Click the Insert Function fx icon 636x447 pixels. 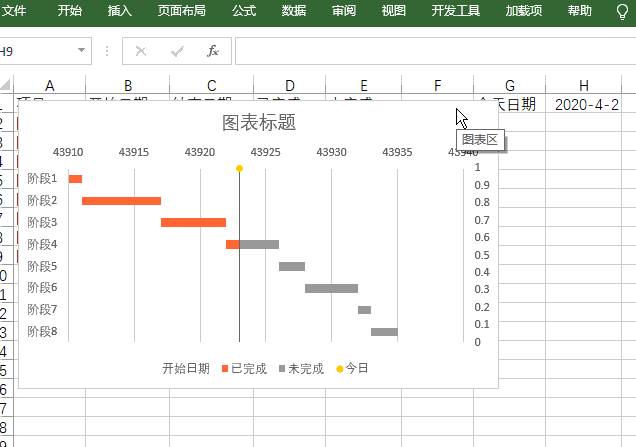[212, 51]
